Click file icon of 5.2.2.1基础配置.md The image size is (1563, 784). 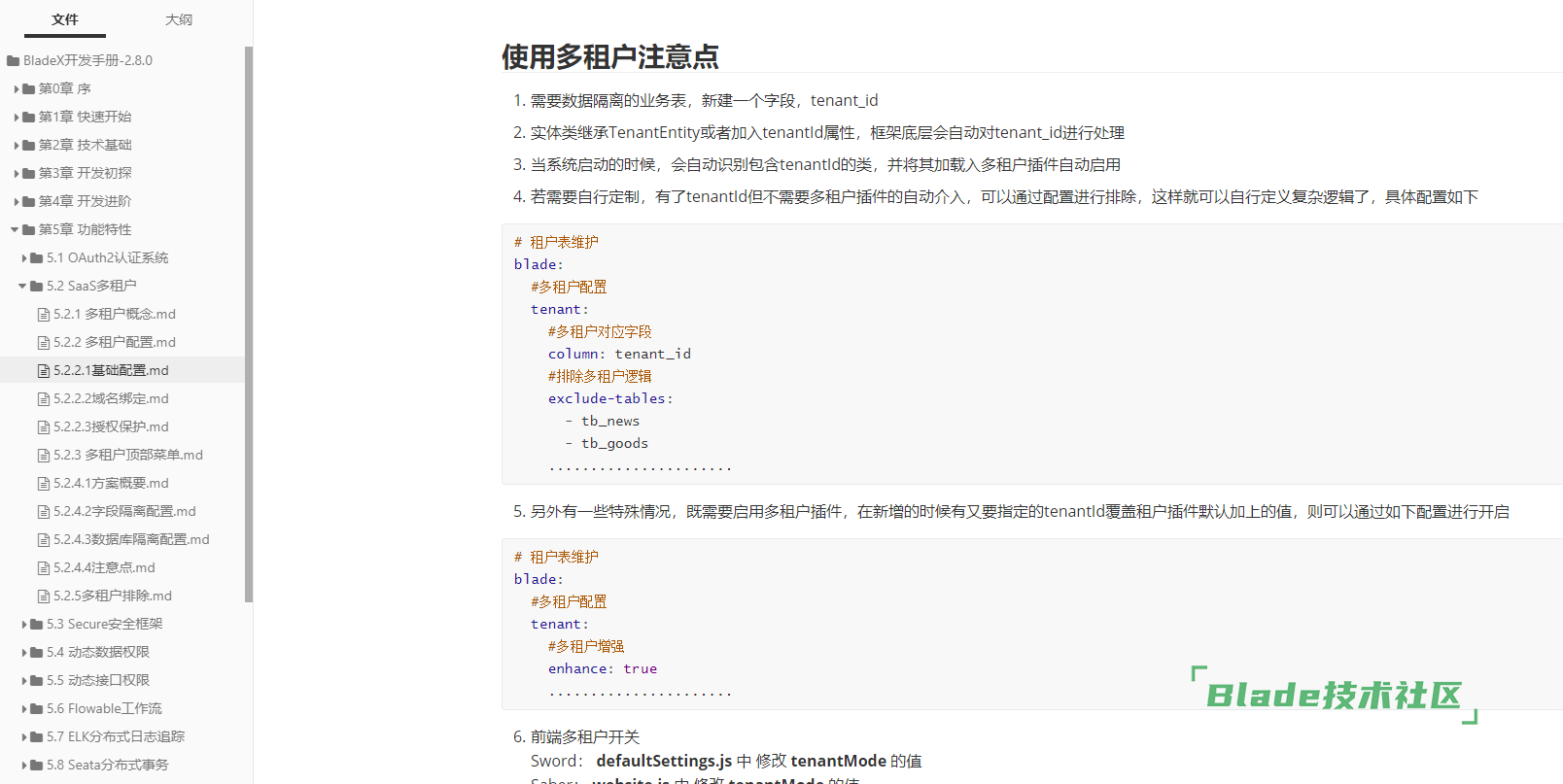(44, 370)
